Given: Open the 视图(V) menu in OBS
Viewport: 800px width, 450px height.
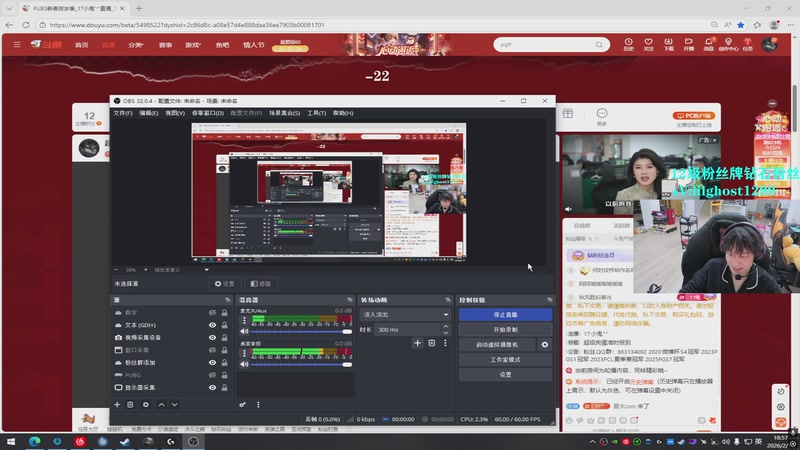Looking at the screenshot, I should point(175,113).
